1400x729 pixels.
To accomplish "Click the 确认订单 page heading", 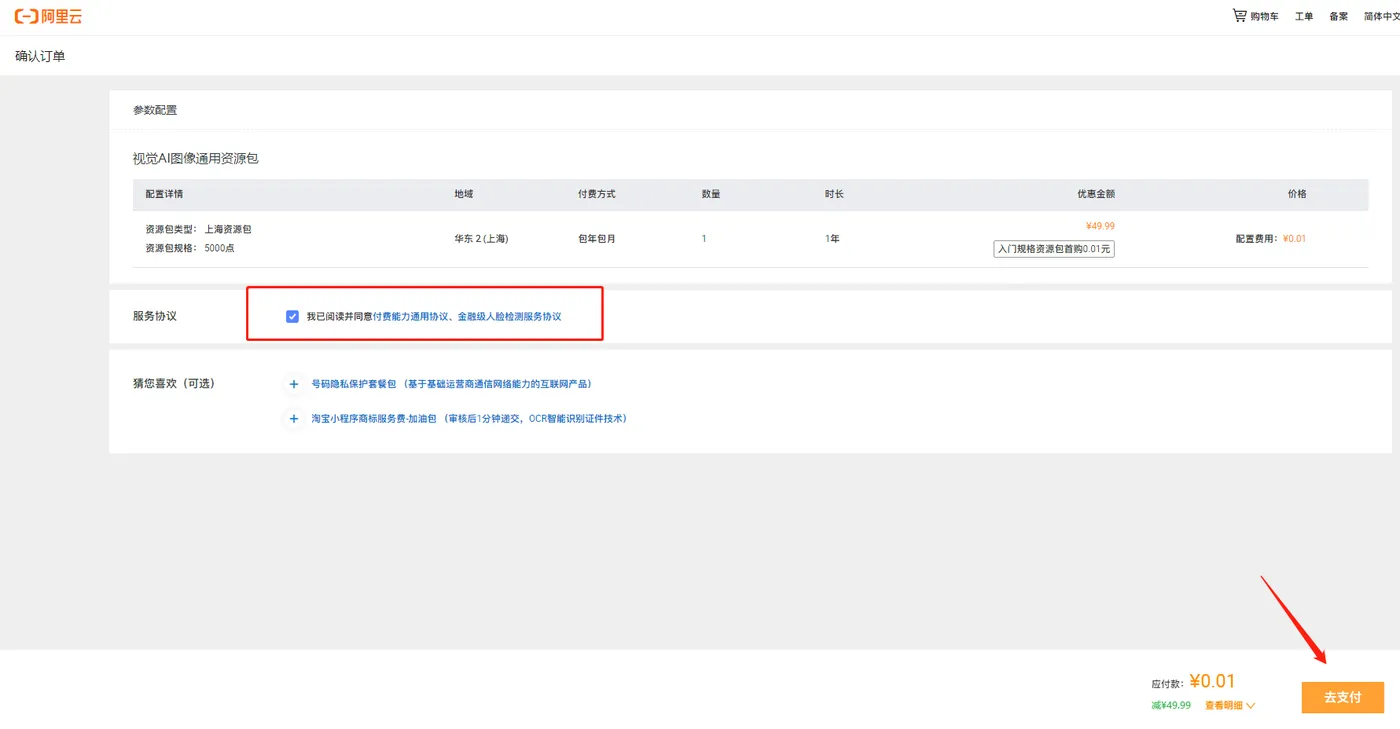I will (40, 56).
